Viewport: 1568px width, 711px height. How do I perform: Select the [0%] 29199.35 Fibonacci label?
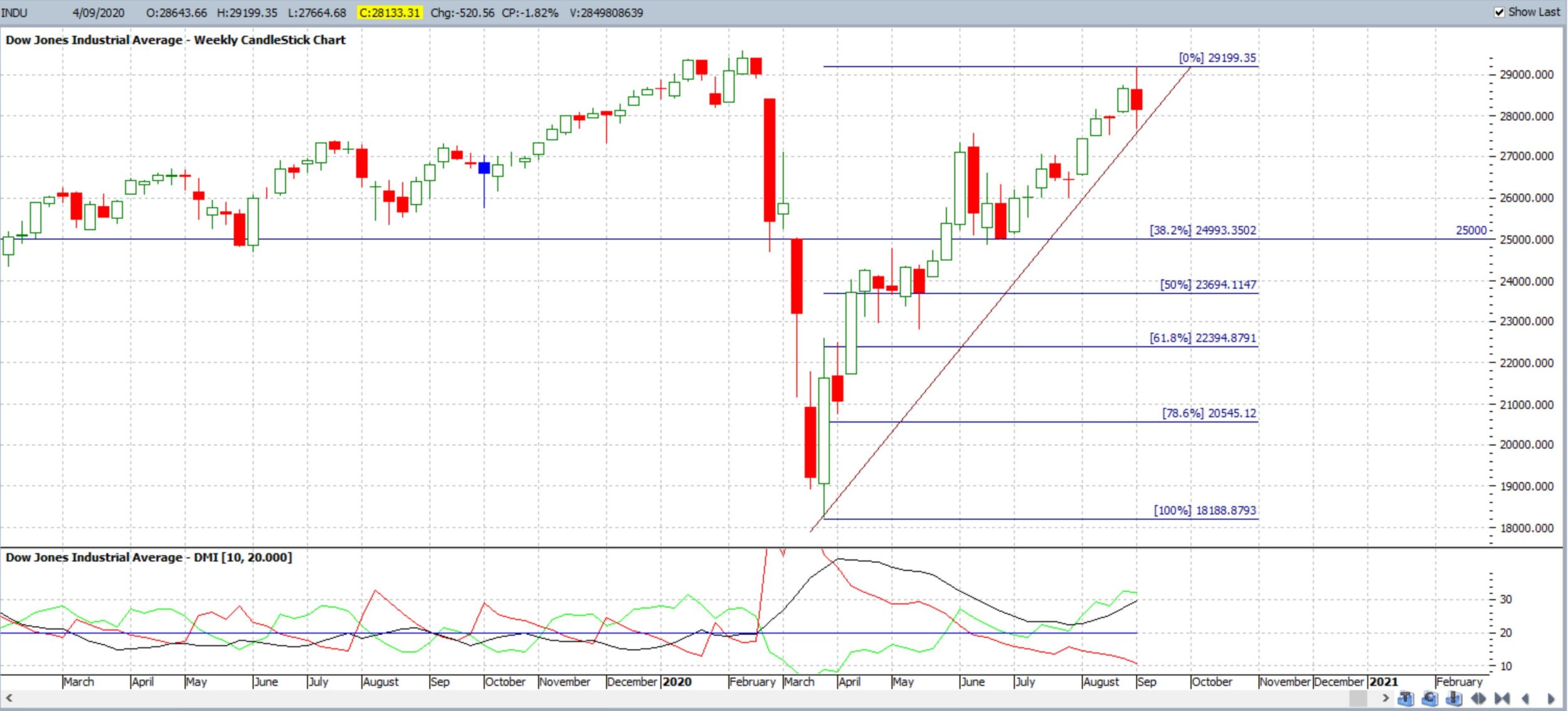coord(1217,58)
